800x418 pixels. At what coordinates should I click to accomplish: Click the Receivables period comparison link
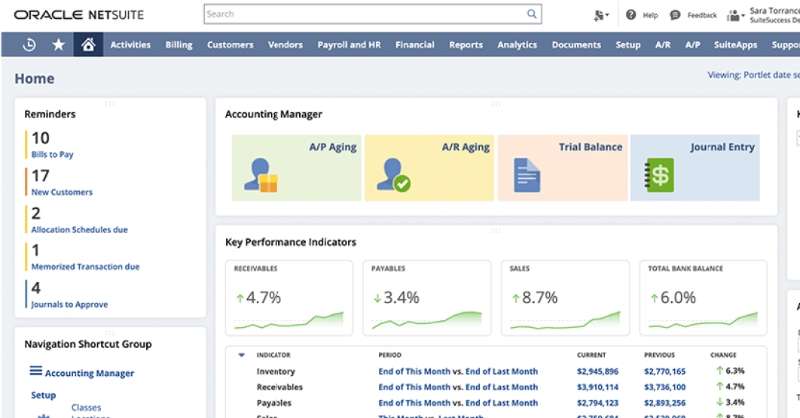click(458, 387)
